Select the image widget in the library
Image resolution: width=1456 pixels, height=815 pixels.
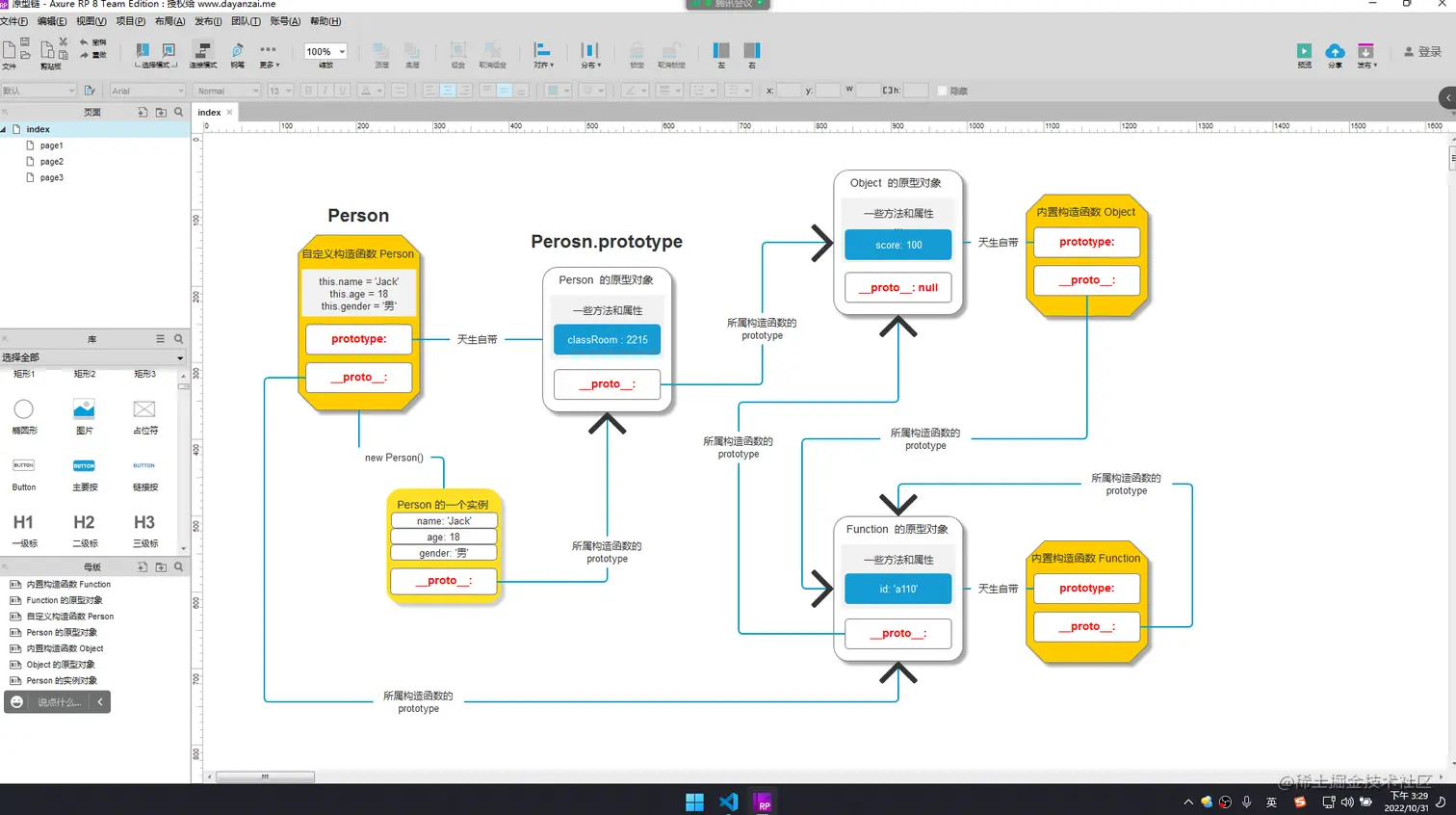pyautogui.click(x=84, y=416)
